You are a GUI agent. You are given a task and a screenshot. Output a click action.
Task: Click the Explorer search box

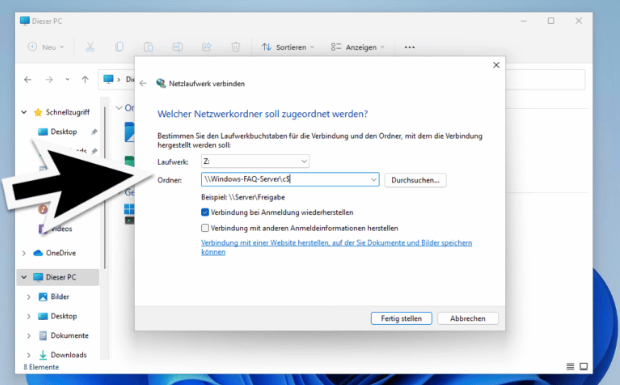tap(545, 79)
